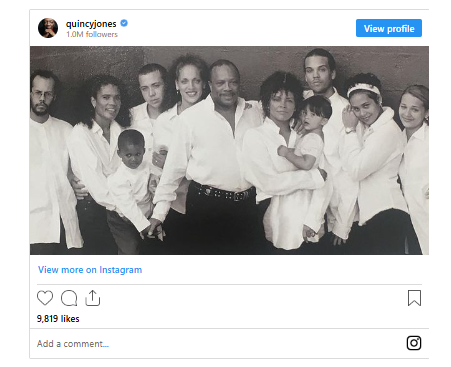Viewport: 451px width, 367px height.
Task: Open comments via the speech bubble icon
Action: [x=69, y=298]
